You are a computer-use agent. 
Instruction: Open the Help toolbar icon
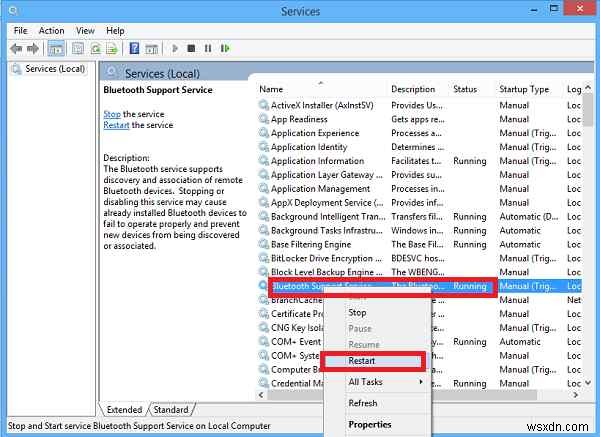134,49
